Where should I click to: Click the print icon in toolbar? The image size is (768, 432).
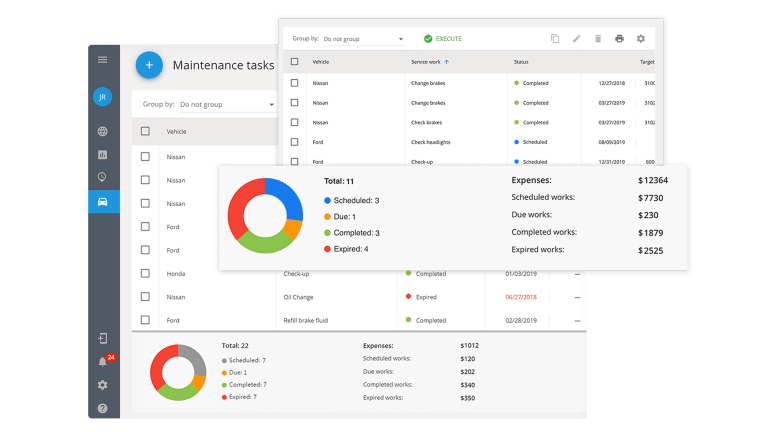pos(619,39)
